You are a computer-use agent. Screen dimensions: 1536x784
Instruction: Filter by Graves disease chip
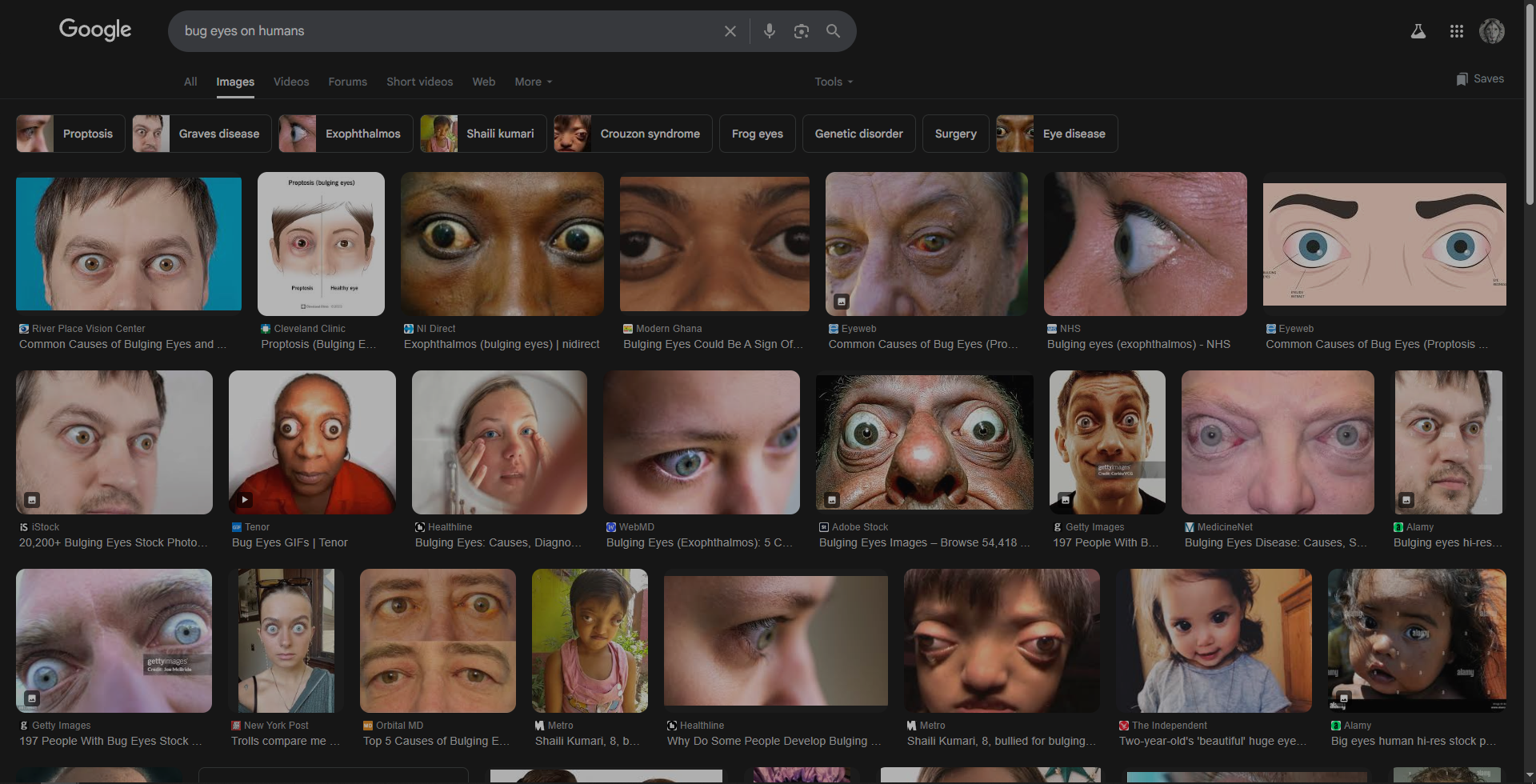(202, 134)
